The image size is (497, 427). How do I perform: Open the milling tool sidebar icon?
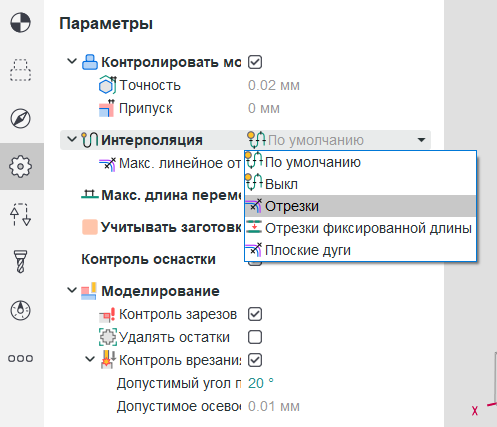tap(20, 262)
